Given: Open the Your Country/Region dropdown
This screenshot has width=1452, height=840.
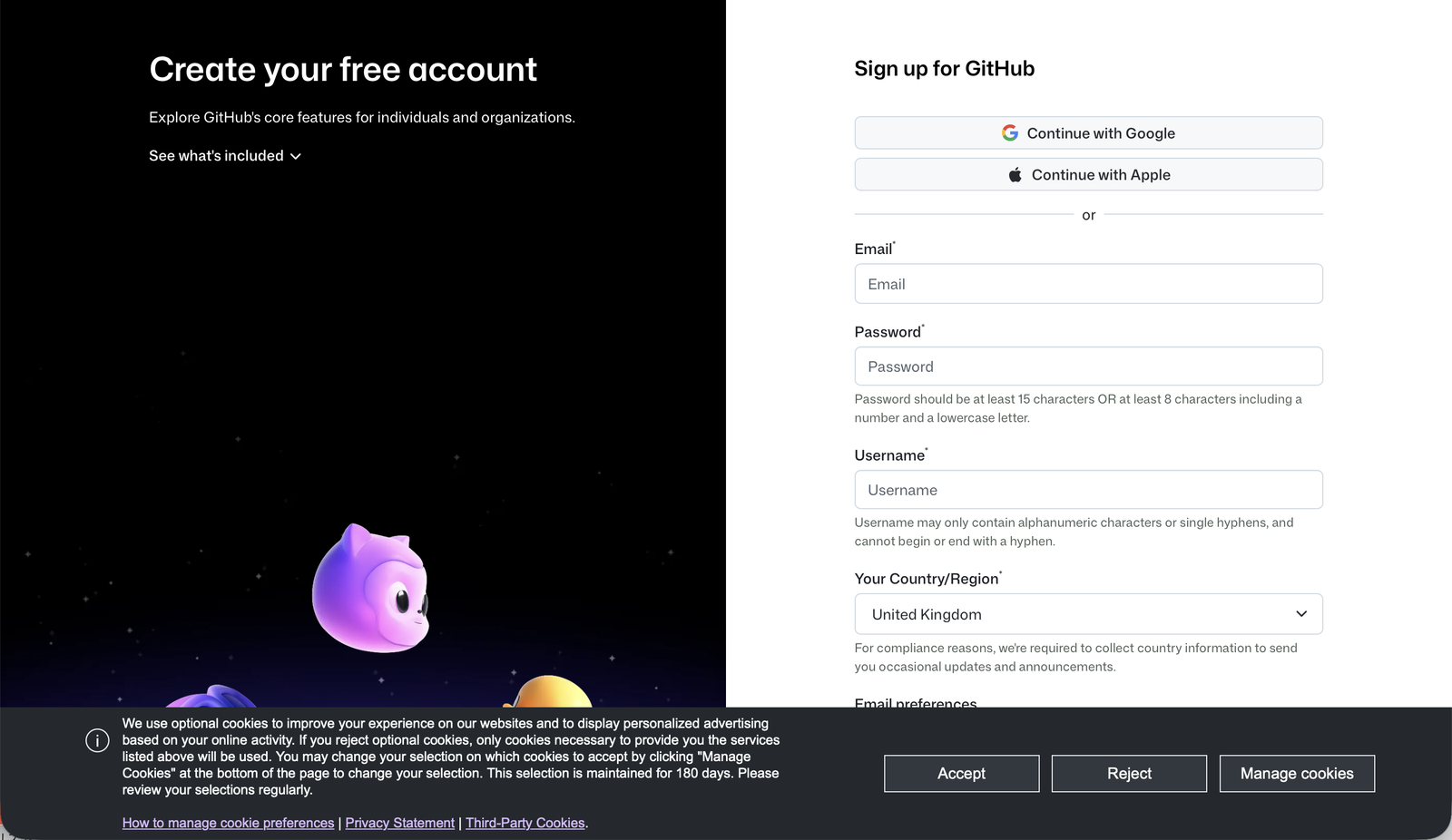Looking at the screenshot, I should 1088,614.
